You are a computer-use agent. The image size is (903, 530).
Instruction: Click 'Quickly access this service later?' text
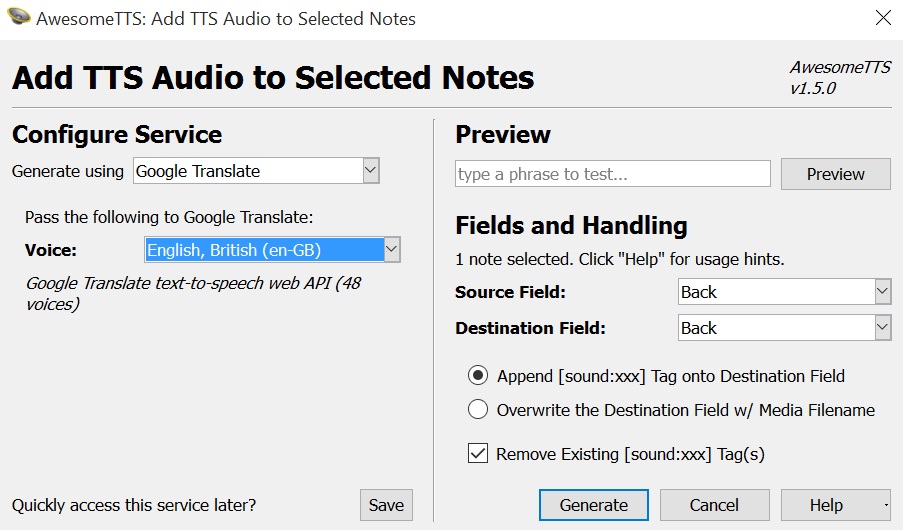pyautogui.click(x=134, y=505)
